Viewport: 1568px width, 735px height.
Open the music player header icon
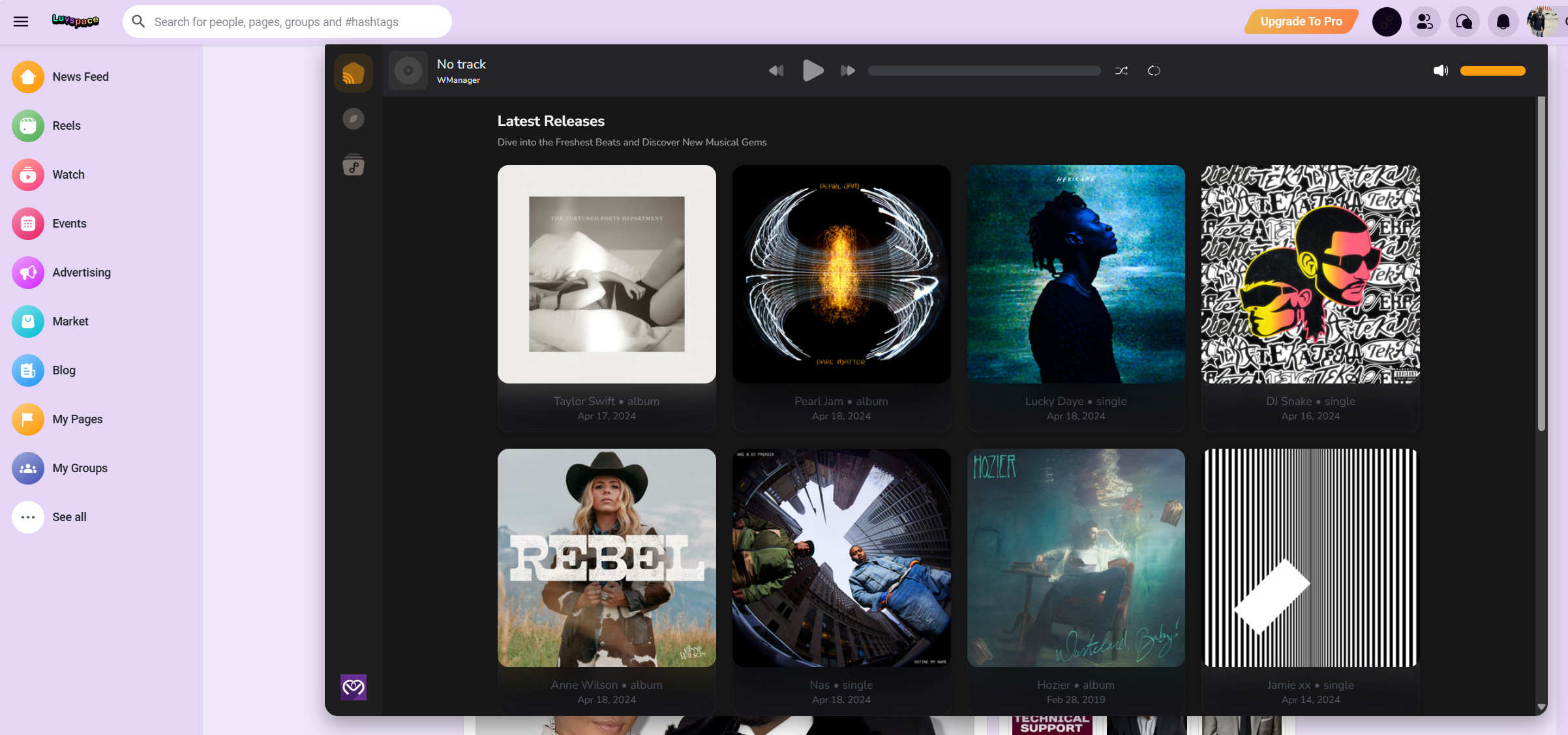click(1387, 22)
